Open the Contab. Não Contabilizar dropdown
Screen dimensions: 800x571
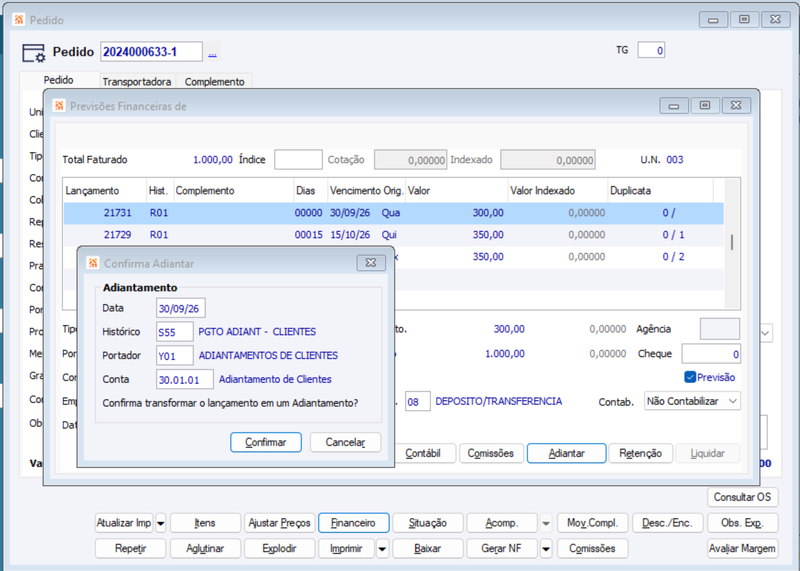point(692,401)
